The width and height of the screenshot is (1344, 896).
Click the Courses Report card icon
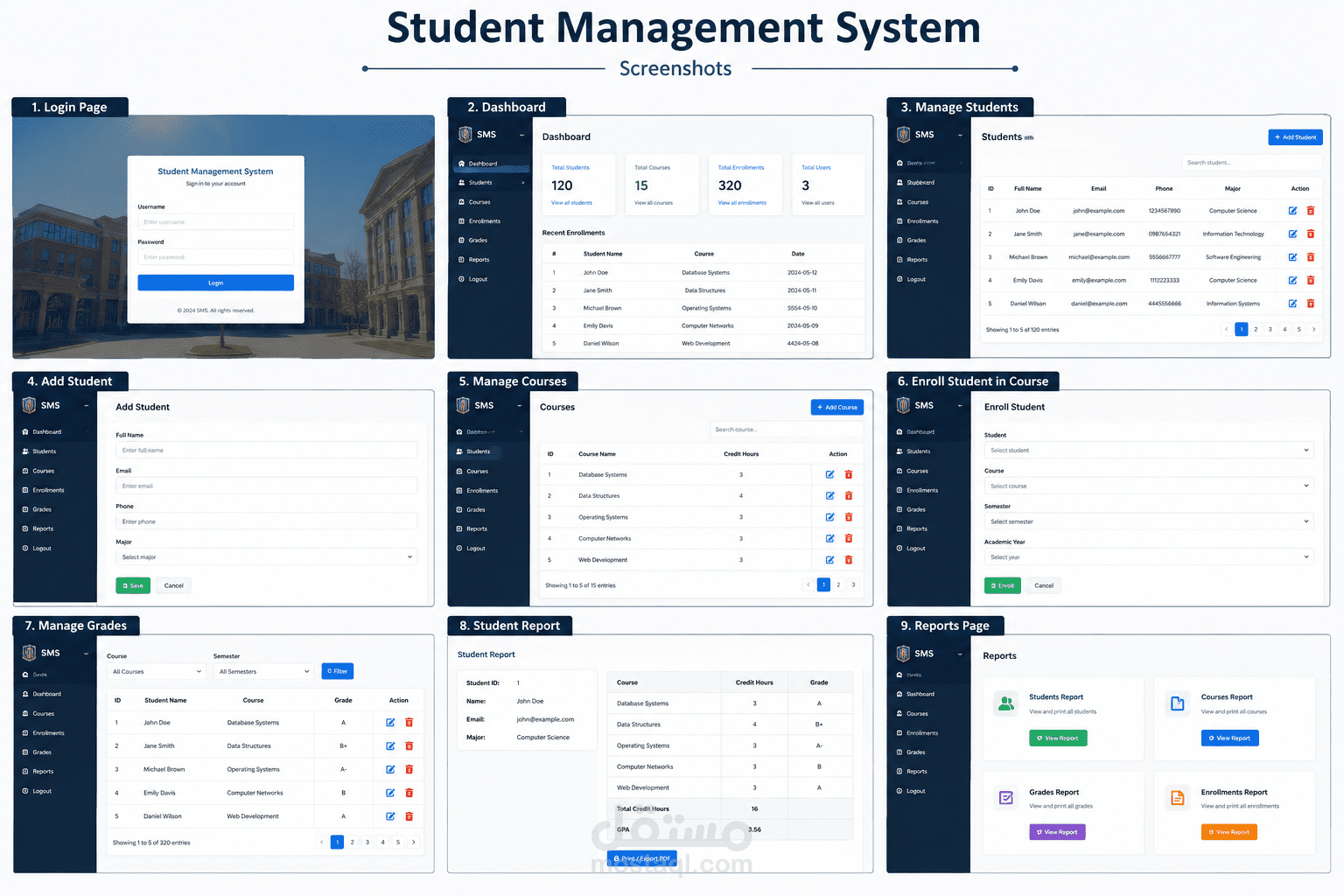click(x=1178, y=703)
